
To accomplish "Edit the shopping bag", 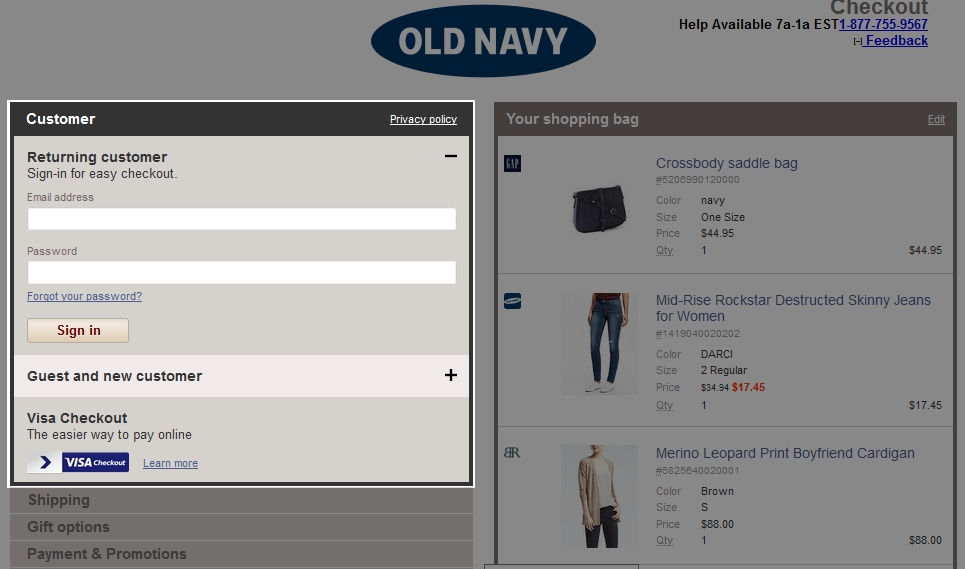I will coord(935,119).
